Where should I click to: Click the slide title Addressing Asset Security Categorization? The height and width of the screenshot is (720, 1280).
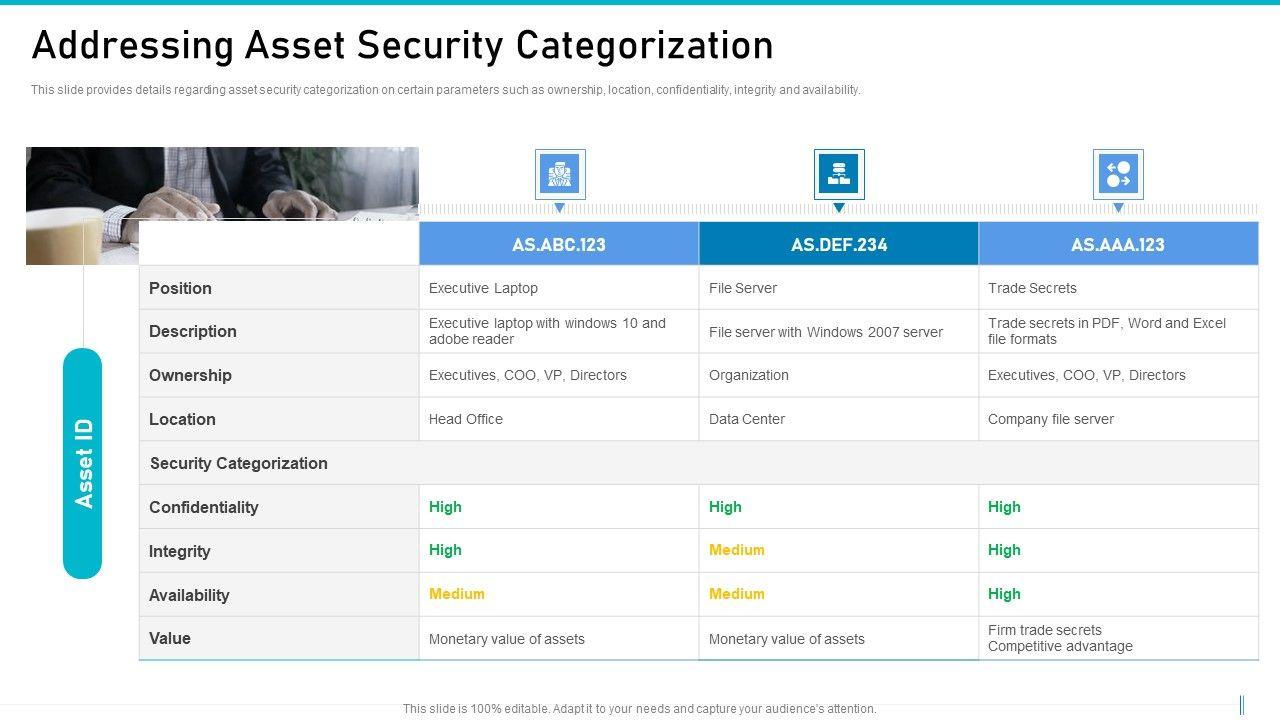click(402, 46)
